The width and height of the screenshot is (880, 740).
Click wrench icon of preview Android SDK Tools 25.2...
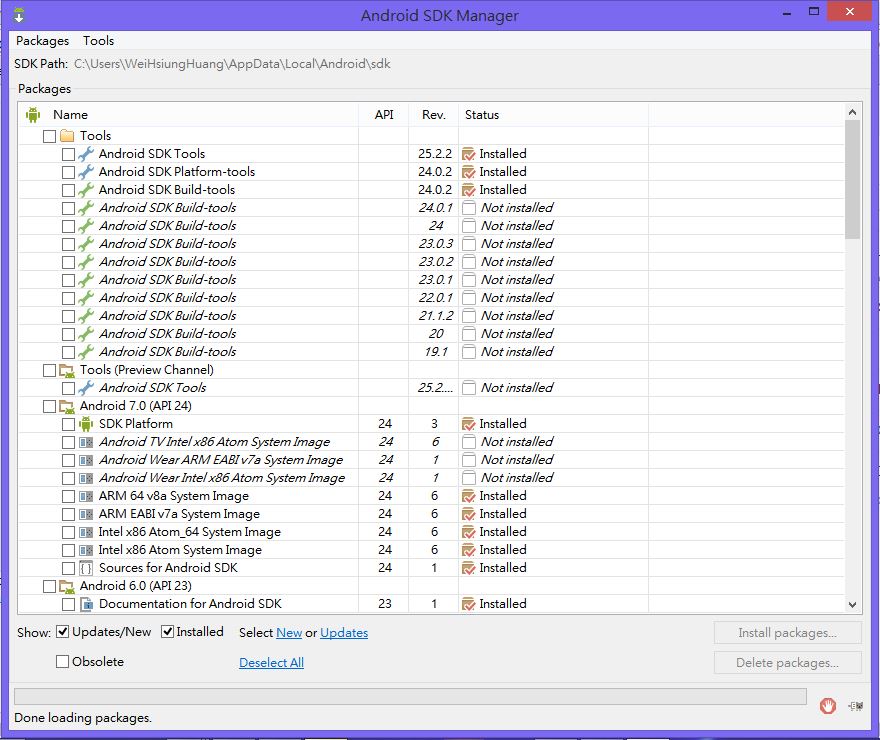pos(86,388)
